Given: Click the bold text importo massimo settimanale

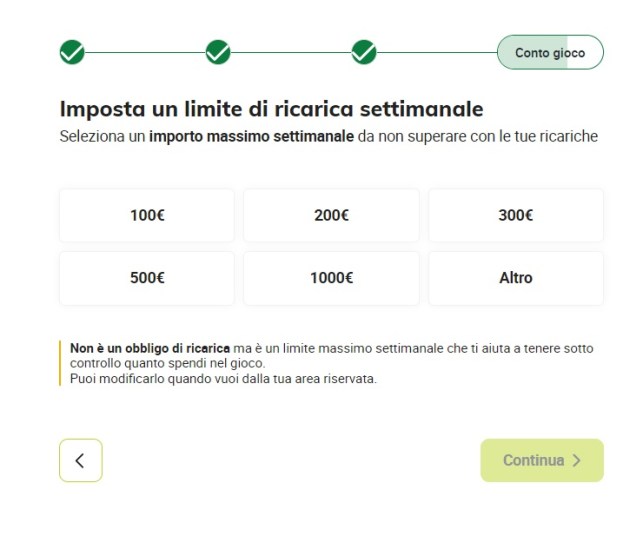Looking at the screenshot, I should [251, 136].
